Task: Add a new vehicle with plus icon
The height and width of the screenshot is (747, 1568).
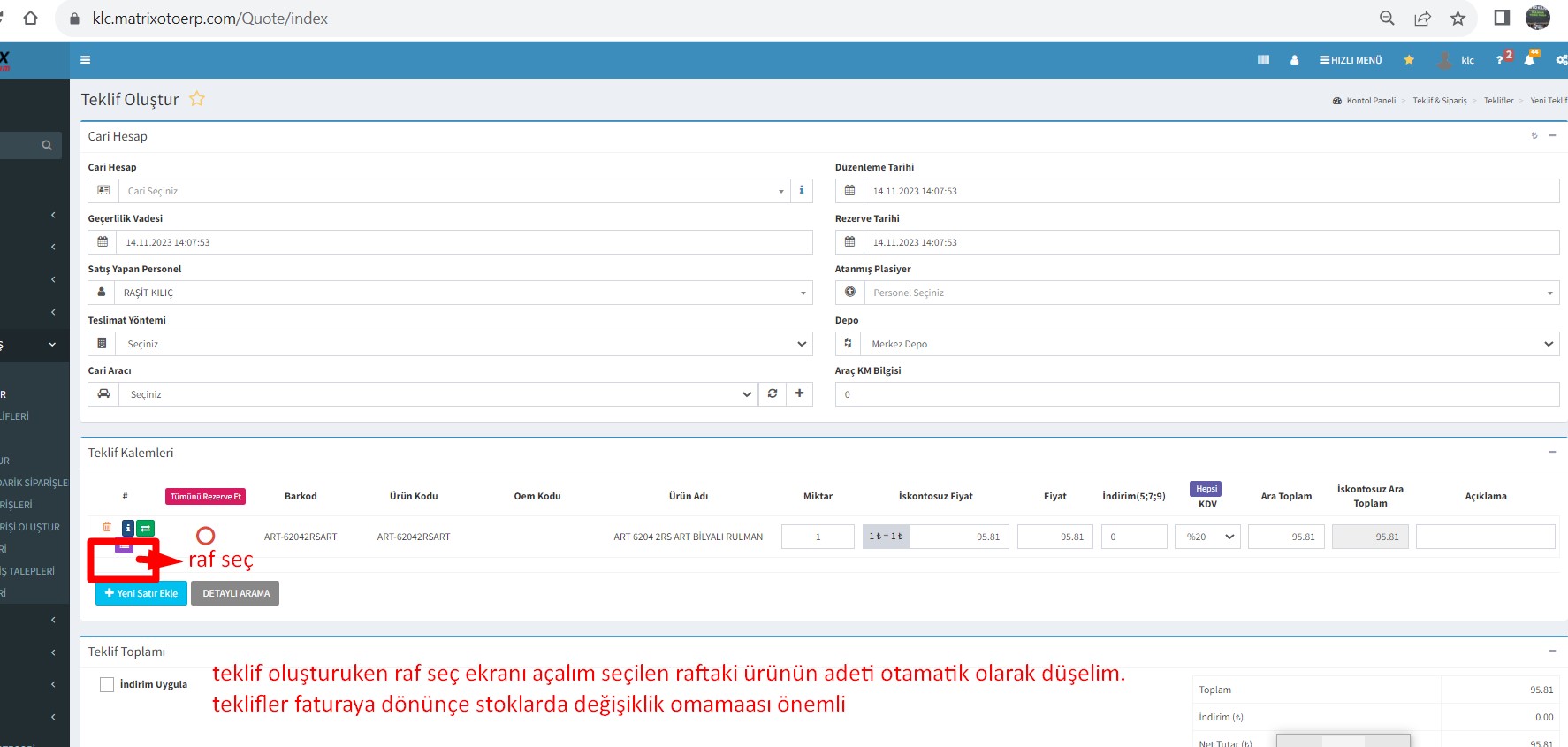Action: pos(799,394)
